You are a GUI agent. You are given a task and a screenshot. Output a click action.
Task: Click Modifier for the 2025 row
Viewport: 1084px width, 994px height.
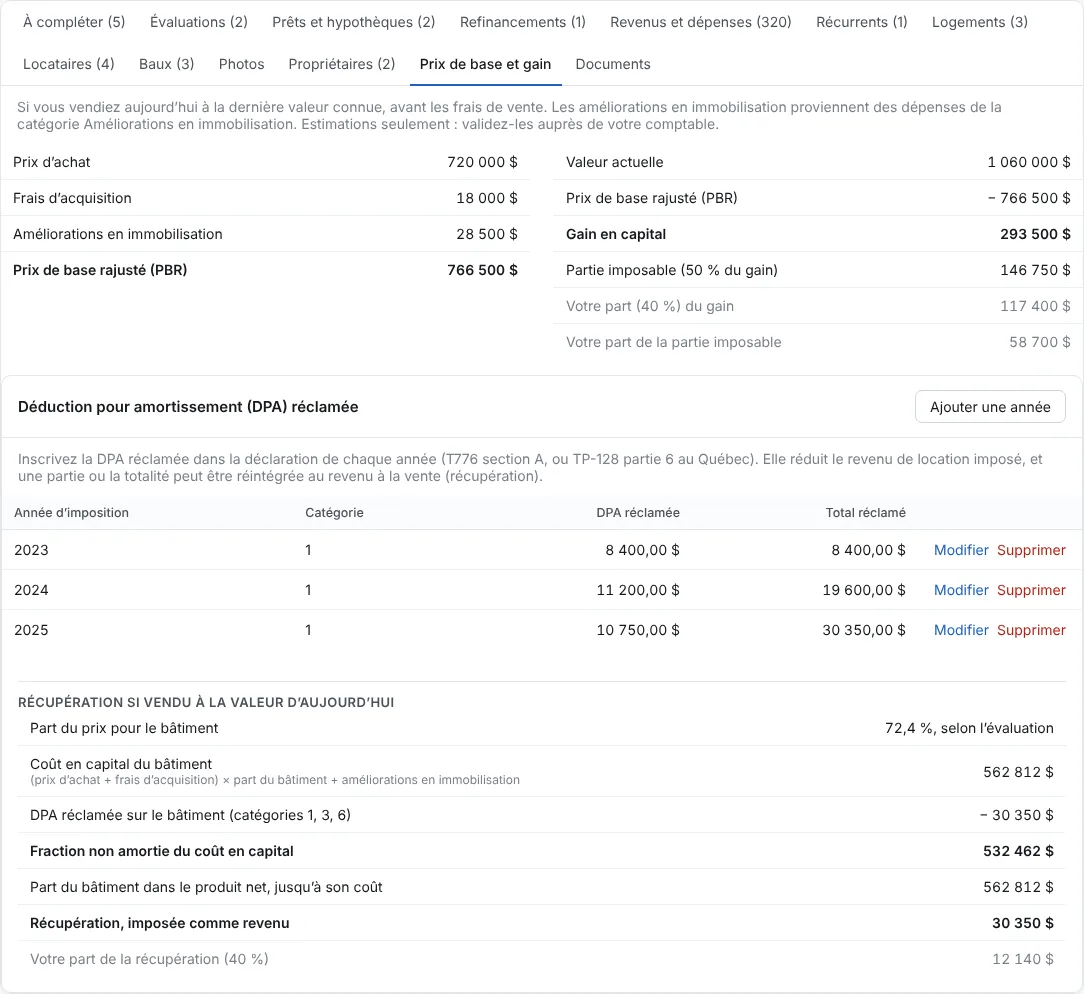961,630
